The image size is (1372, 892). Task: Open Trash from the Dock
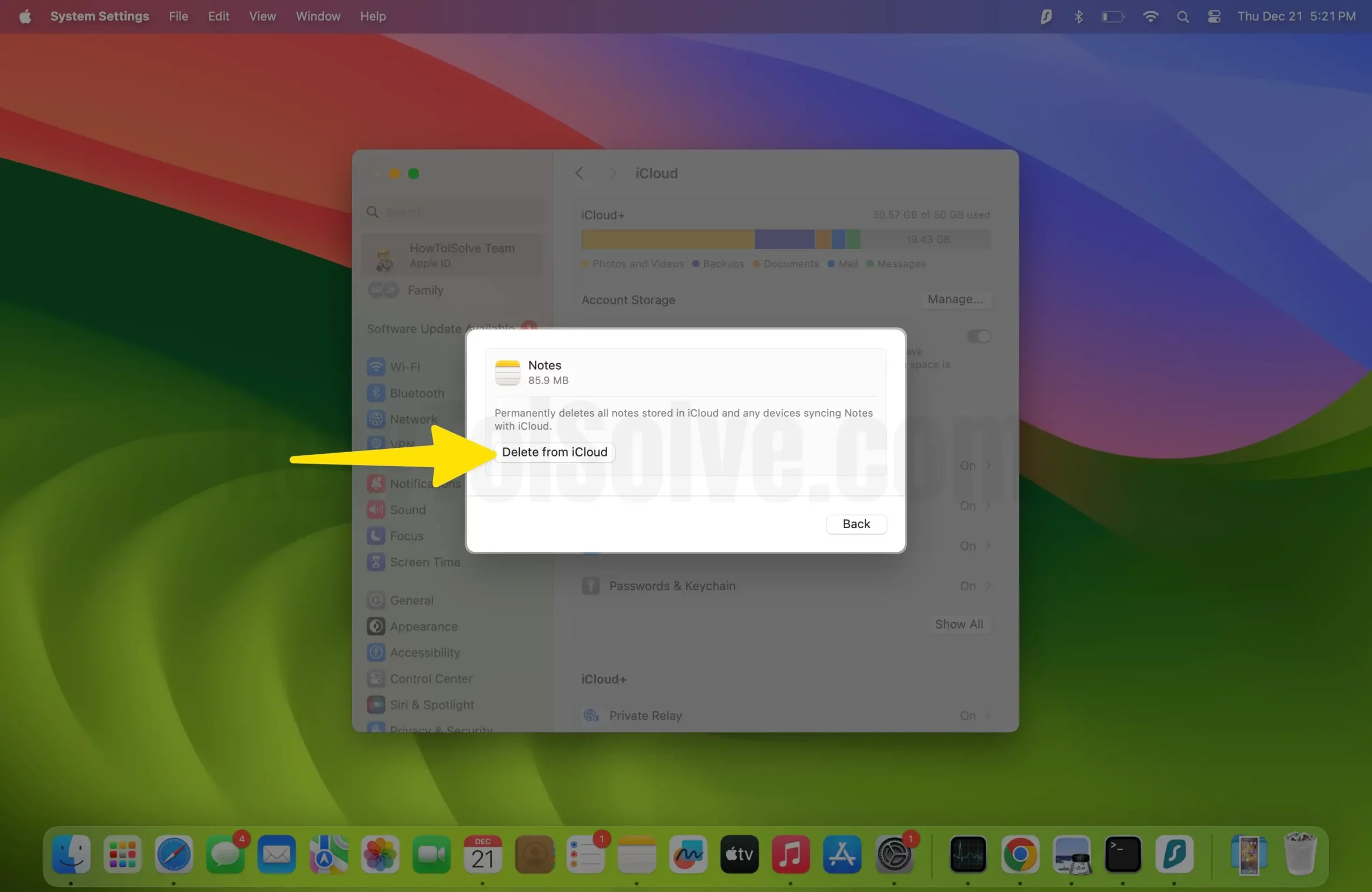(1300, 854)
